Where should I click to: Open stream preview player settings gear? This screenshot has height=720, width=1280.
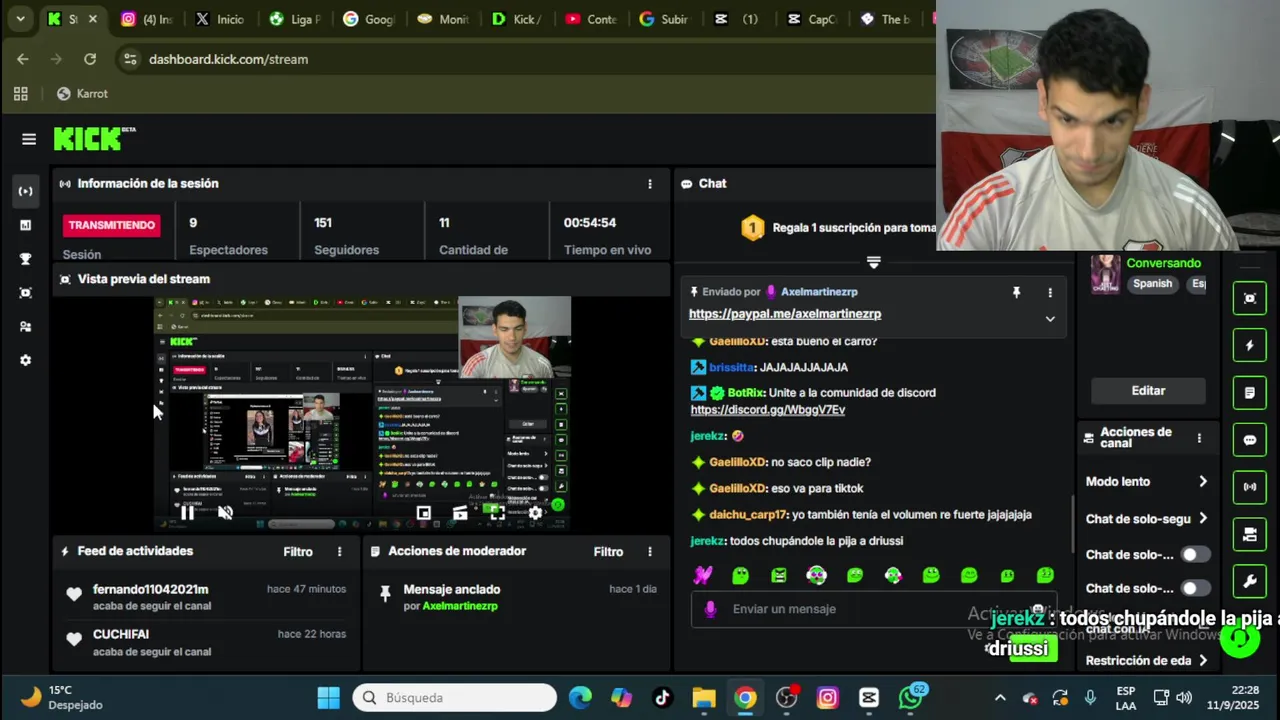coord(535,513)
